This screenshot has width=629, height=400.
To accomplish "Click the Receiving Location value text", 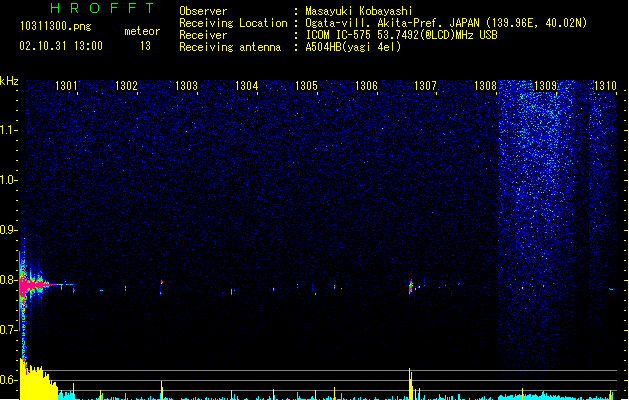I will tap(446, 23).
